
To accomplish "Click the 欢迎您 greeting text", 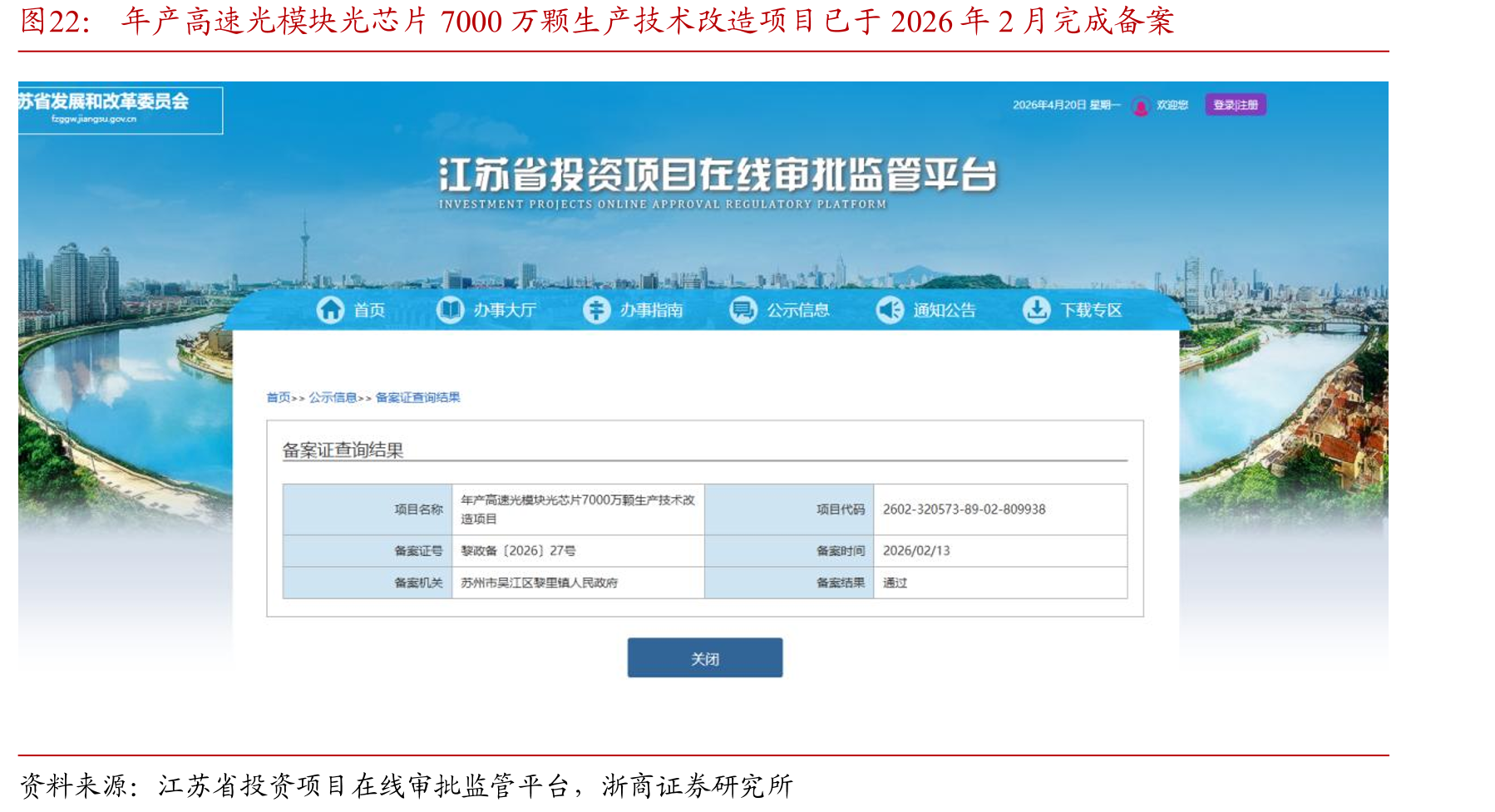I will pyautogui.click(x=1172, y=105).
